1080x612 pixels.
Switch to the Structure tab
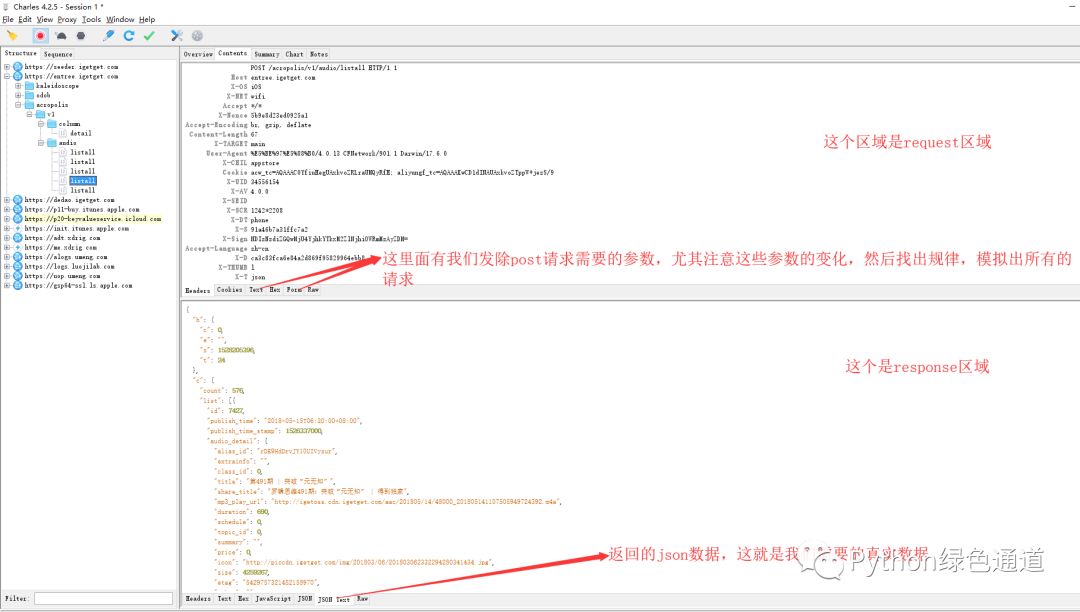[x=21, y=54]
